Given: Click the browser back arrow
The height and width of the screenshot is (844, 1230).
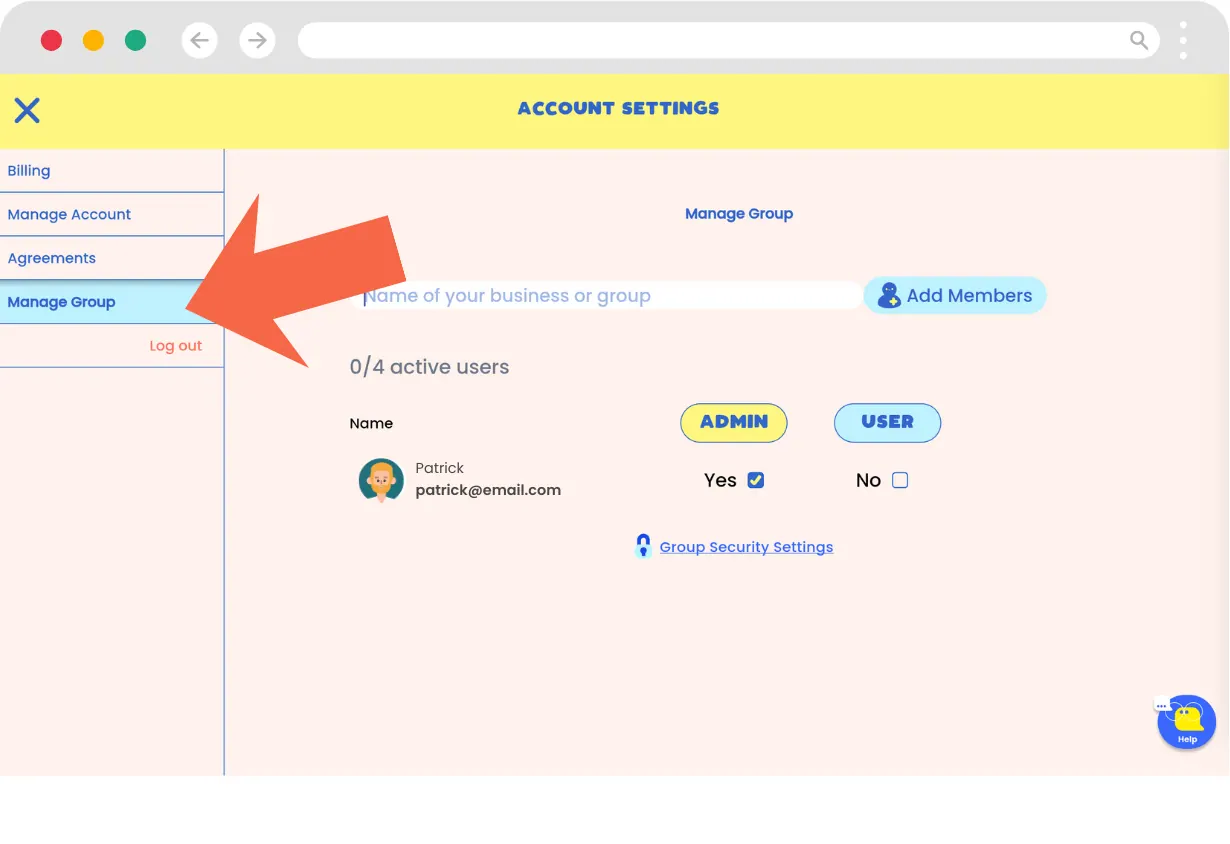Looking at the screenshot, I should click(200, 40).
